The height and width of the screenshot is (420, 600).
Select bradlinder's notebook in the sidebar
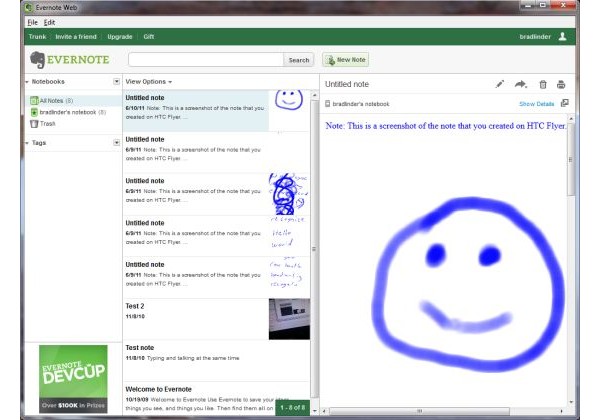(73, 112)
